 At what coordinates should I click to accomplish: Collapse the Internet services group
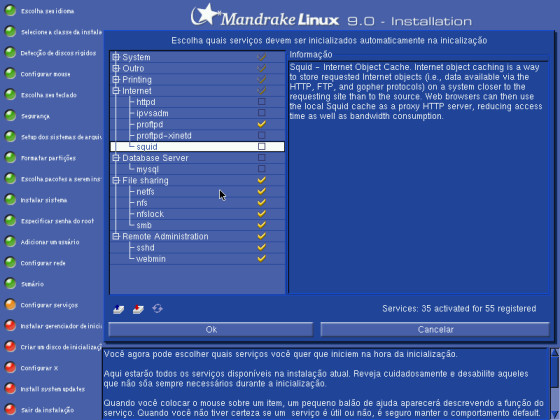click(x=116, y=90)
